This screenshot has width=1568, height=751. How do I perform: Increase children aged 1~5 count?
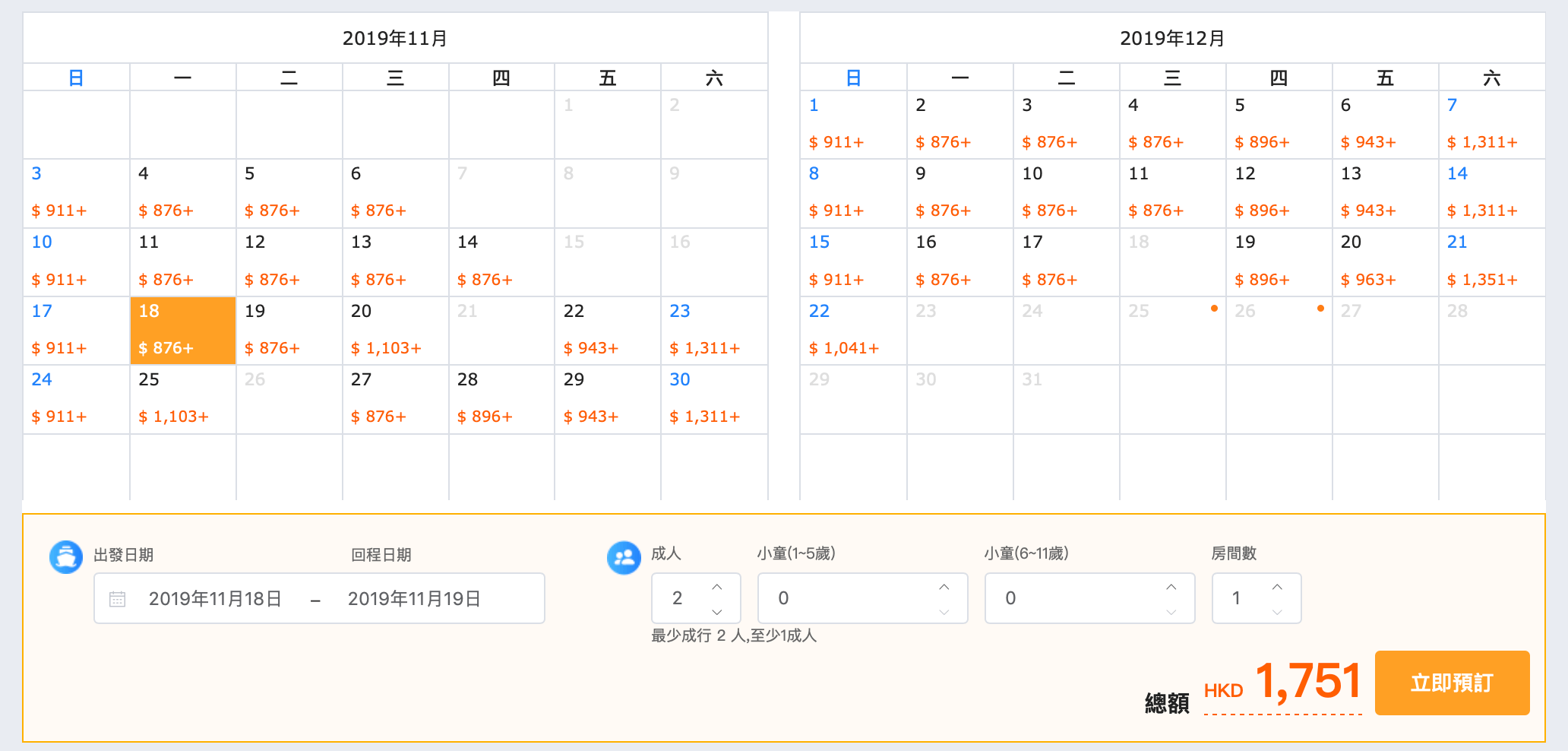[x=944, y=587]
